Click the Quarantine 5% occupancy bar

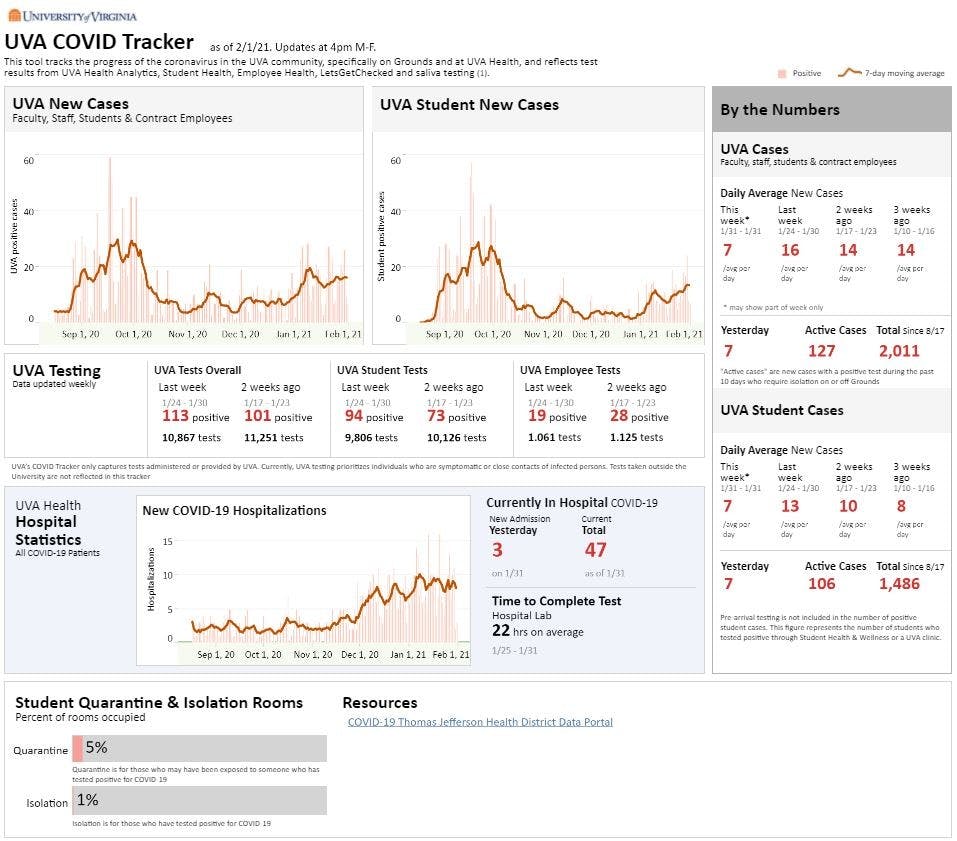[x=200, y=748]
